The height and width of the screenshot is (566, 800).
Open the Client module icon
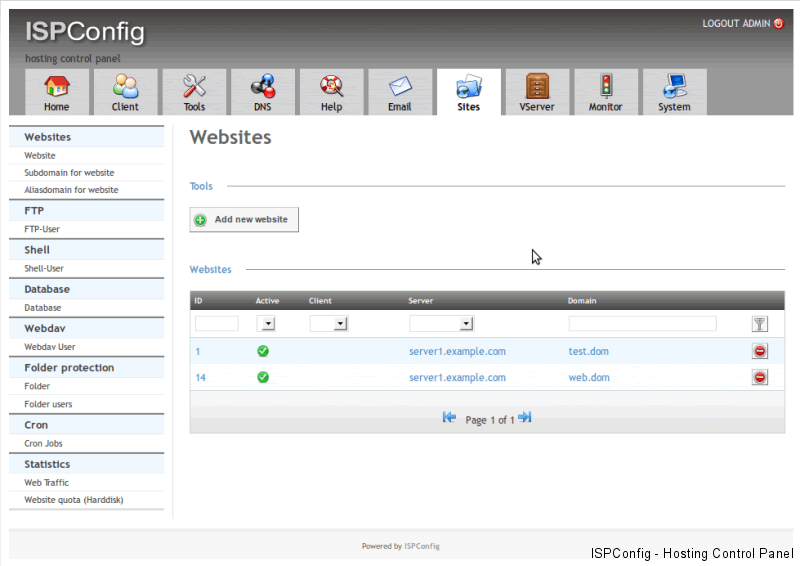pos(125,86)
